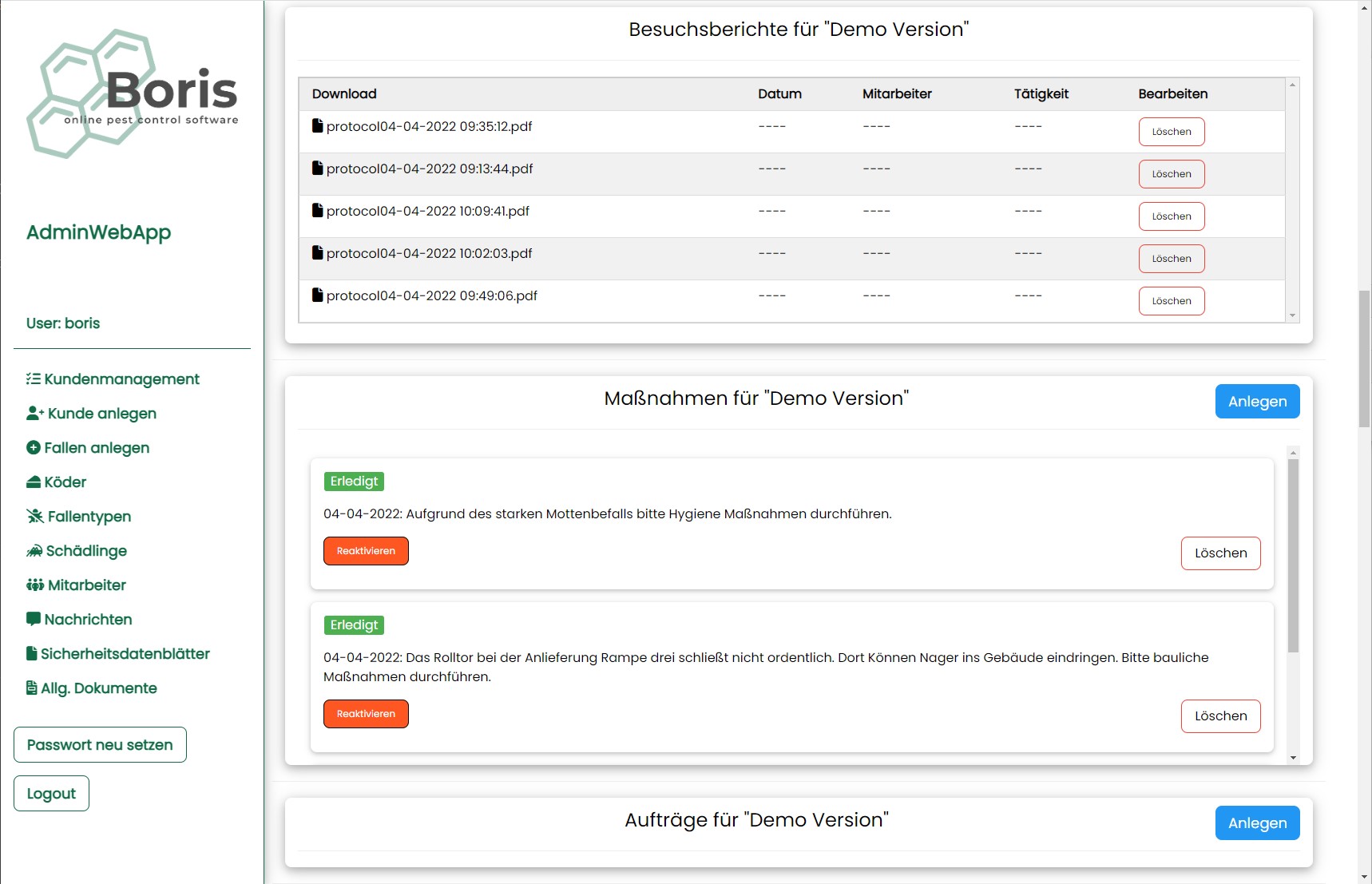Open Sicherheitsdatenblätter menu entry
This screenshot has height=884, width=1372.
coord(125,654)
